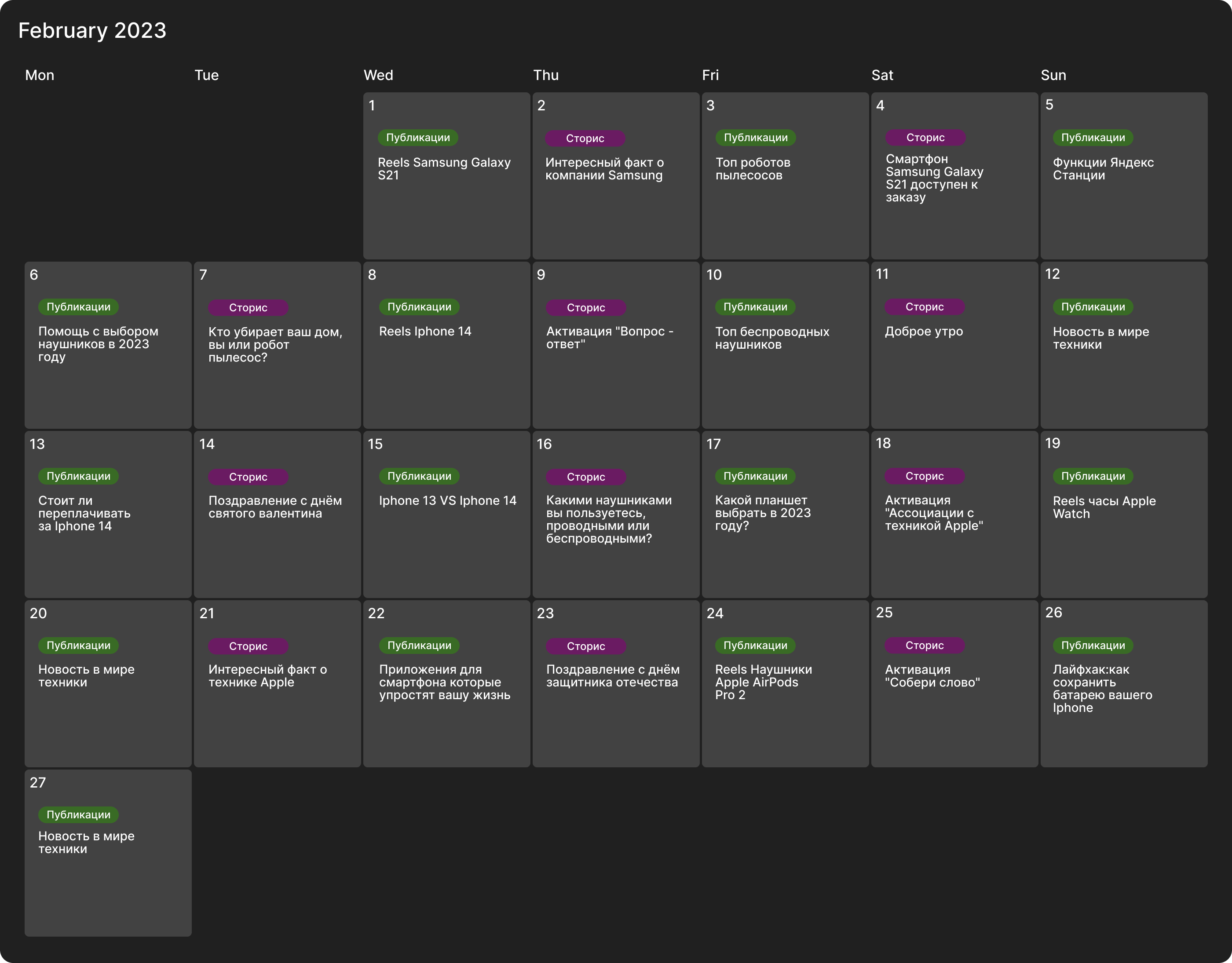Open the Доброе утро entry
This screenshot has height=963, width=1232.
[x=923, y=332]
